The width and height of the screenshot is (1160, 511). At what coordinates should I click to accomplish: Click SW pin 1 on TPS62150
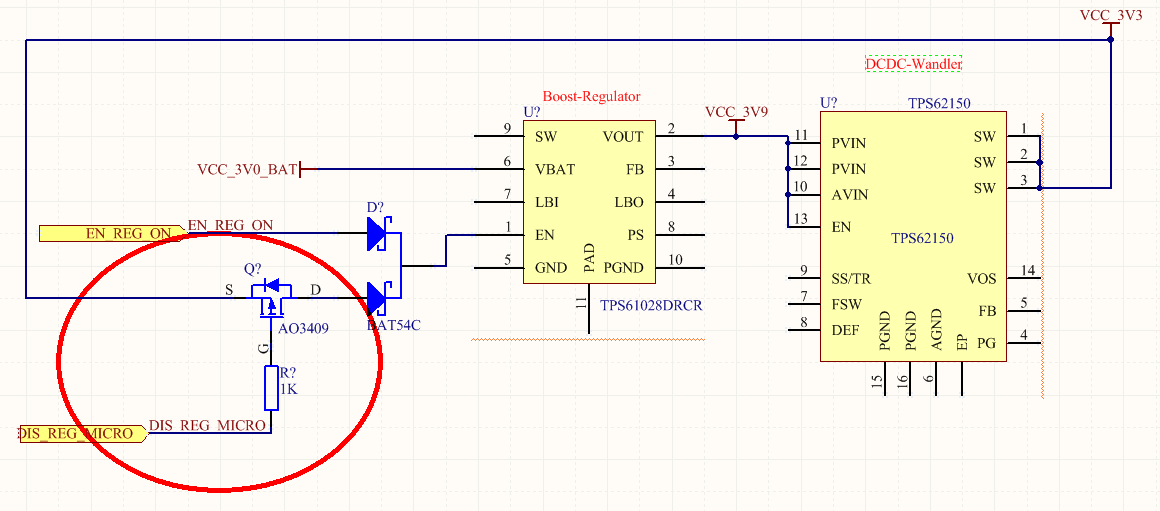[1023, 136]
